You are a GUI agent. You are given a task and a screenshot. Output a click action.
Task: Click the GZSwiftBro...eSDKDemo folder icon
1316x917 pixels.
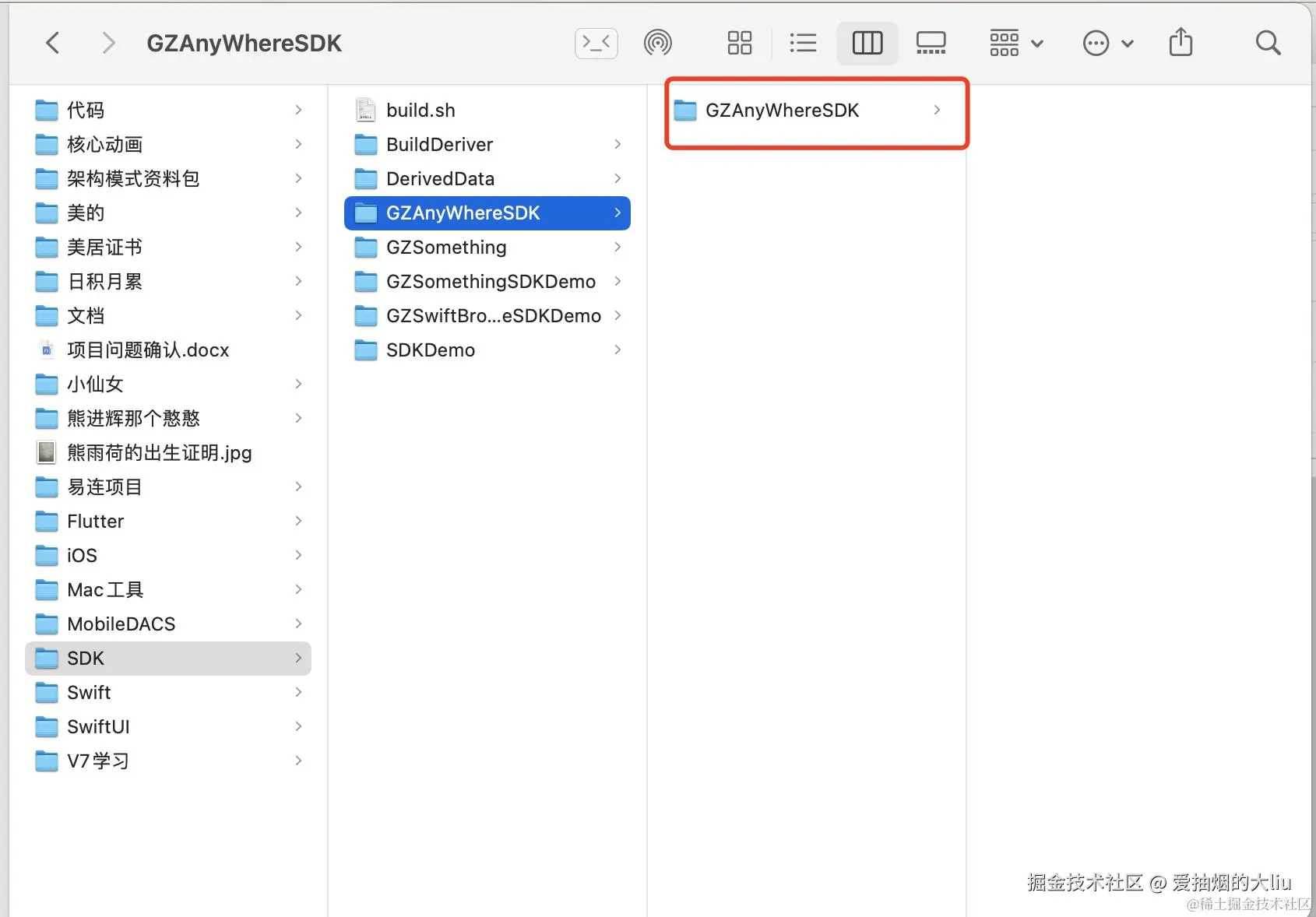[366, 316]
